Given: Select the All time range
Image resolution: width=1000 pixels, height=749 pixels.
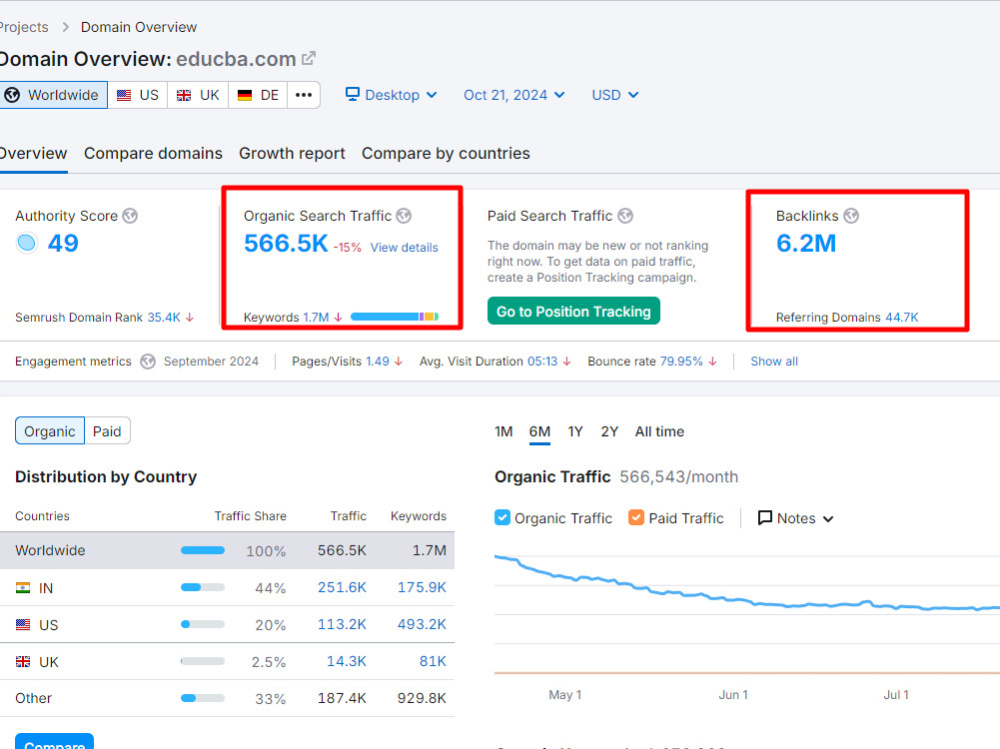Looking at the screenshot, I should point(659,432).
